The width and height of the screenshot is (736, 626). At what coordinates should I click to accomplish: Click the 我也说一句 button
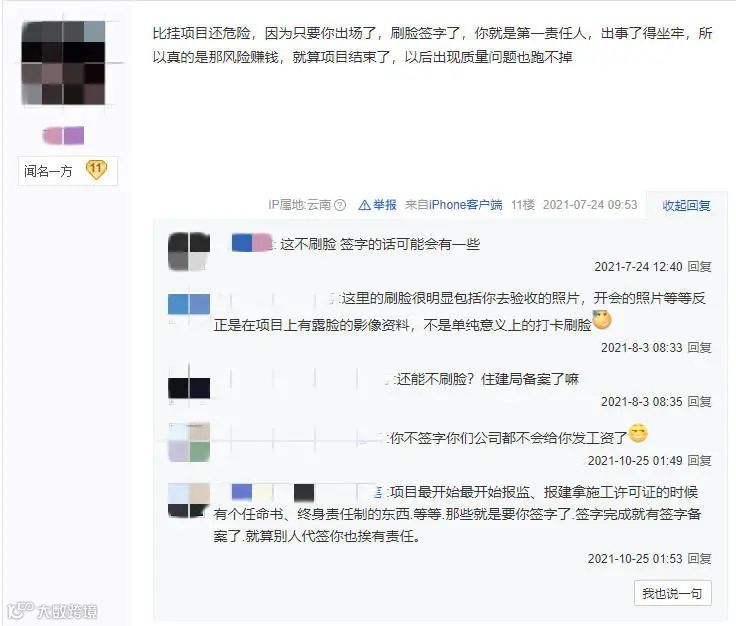(672, 594)
